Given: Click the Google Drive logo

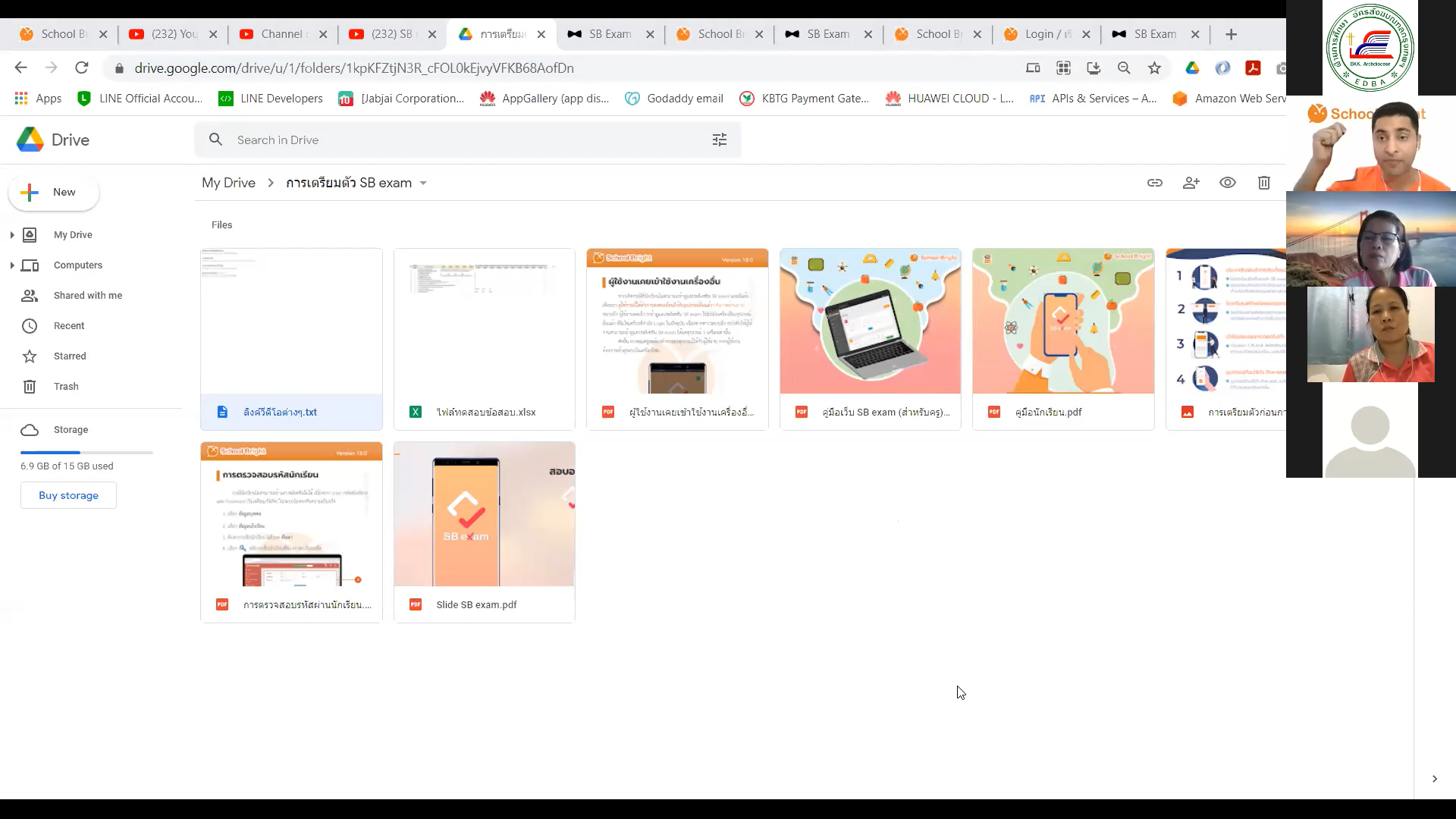Looking at the screenshot, I should pos(30,140).
